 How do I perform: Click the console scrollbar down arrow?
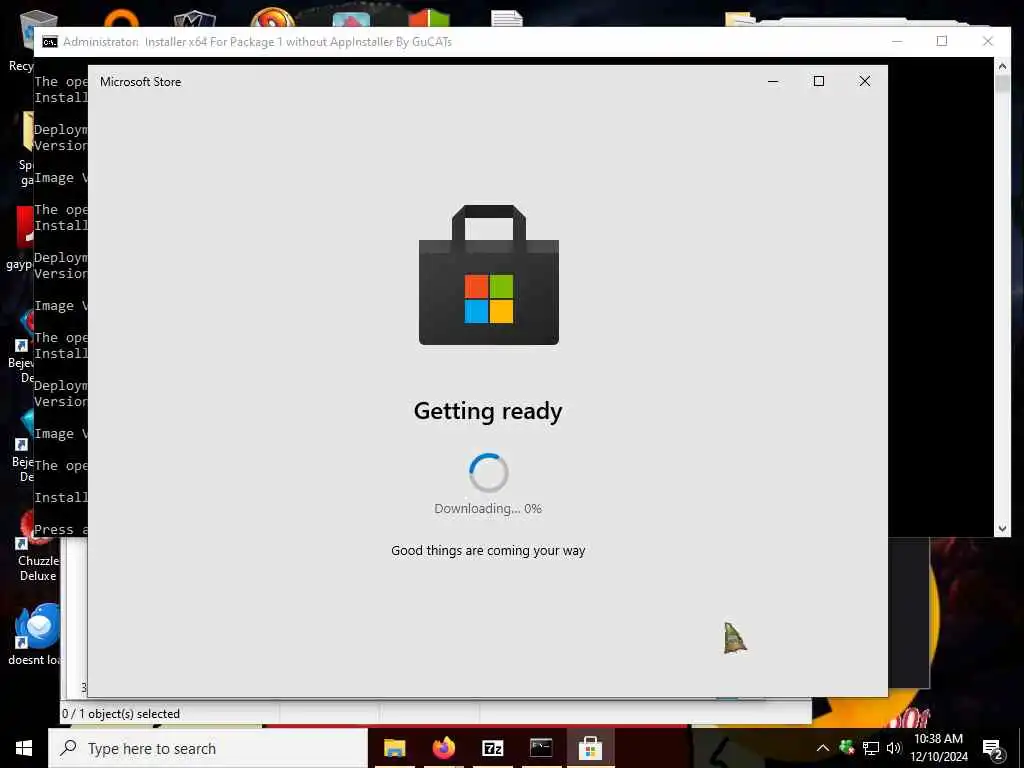[x=1002, y=529]
